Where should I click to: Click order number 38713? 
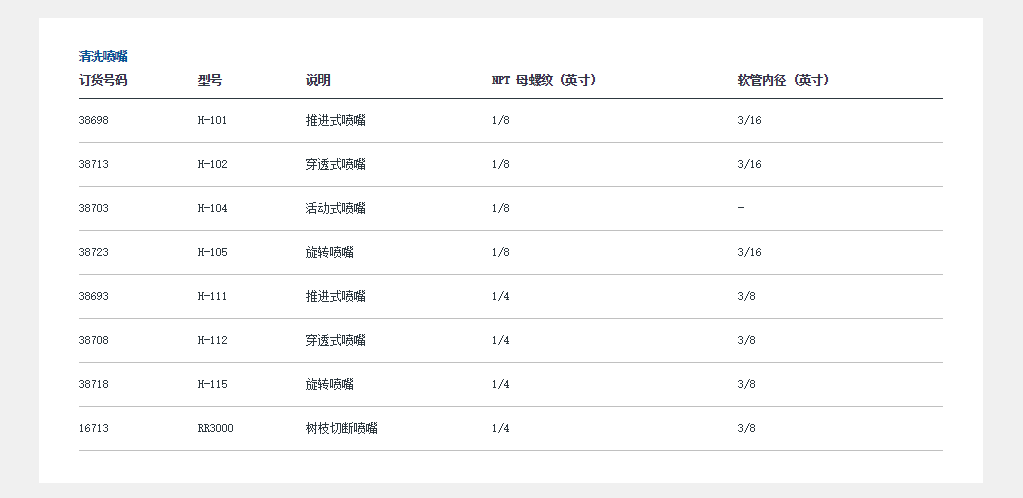click(94, 165)
